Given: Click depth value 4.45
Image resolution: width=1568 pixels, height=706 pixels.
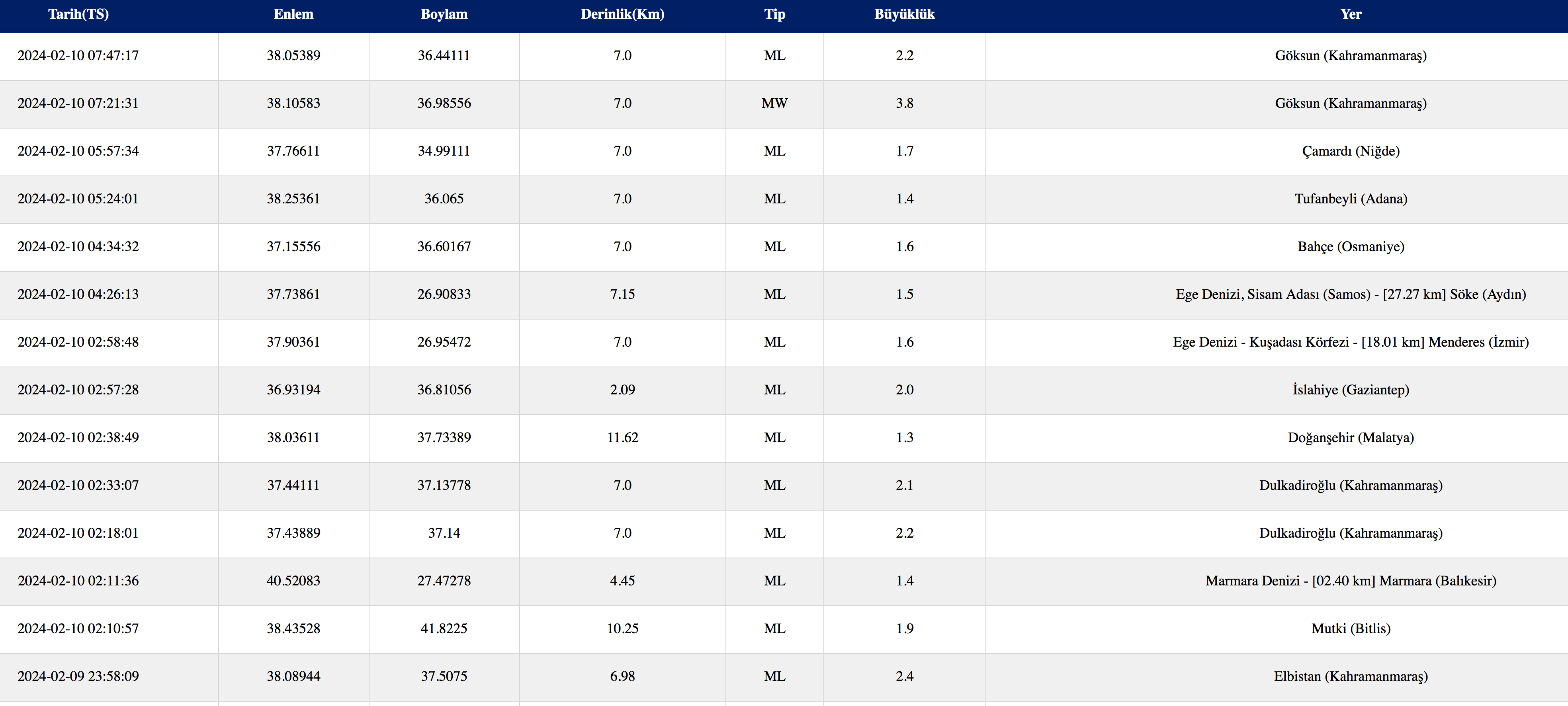Looking at the screenshot, I should [622, 581].
